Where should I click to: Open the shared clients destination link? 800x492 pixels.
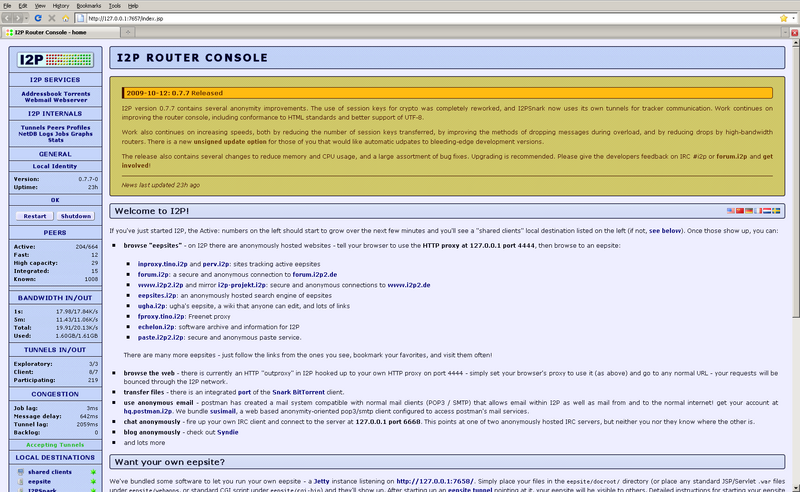point(49,472)
